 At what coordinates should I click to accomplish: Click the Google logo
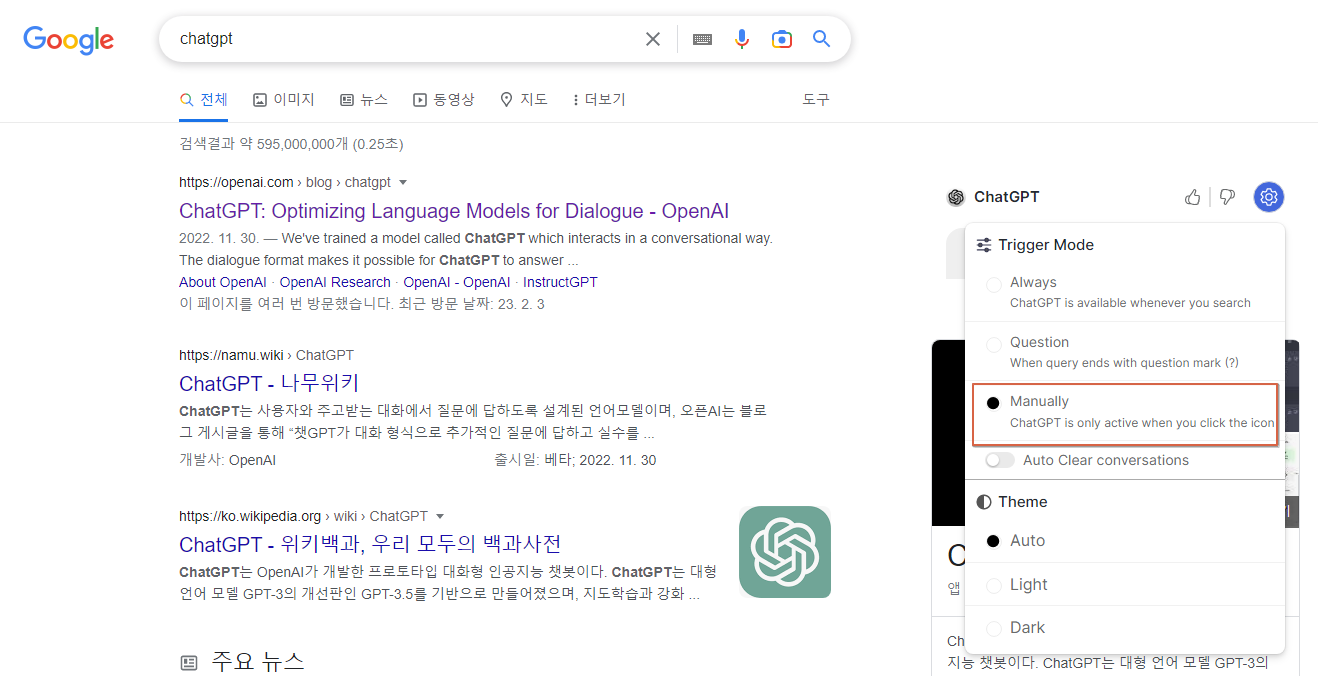click(x=69, y=40)
